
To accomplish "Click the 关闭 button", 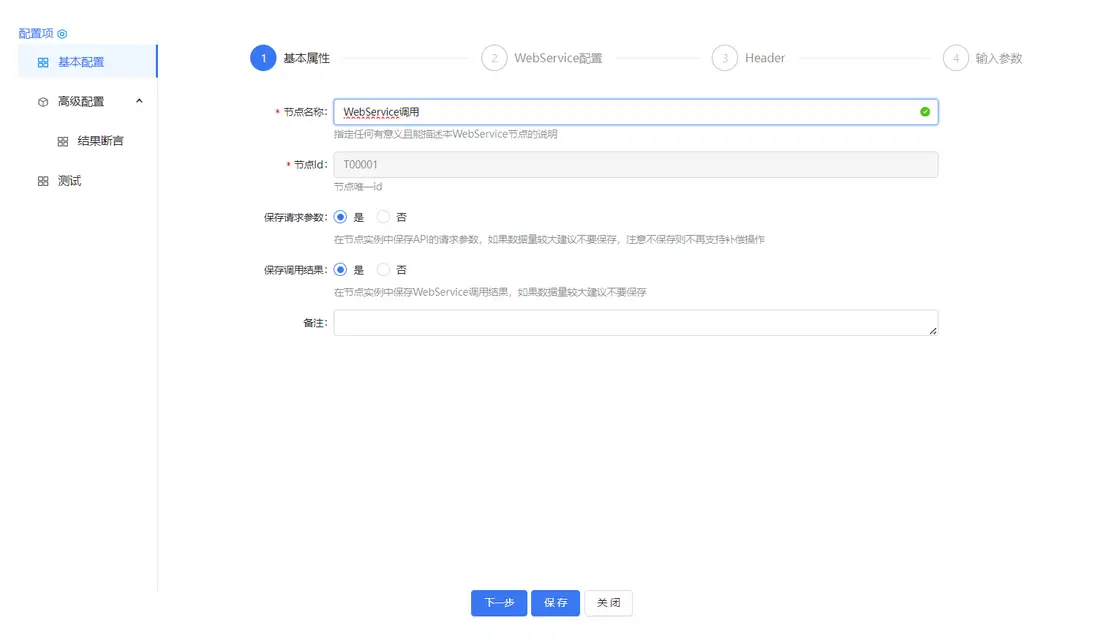I will click(608, 603).
